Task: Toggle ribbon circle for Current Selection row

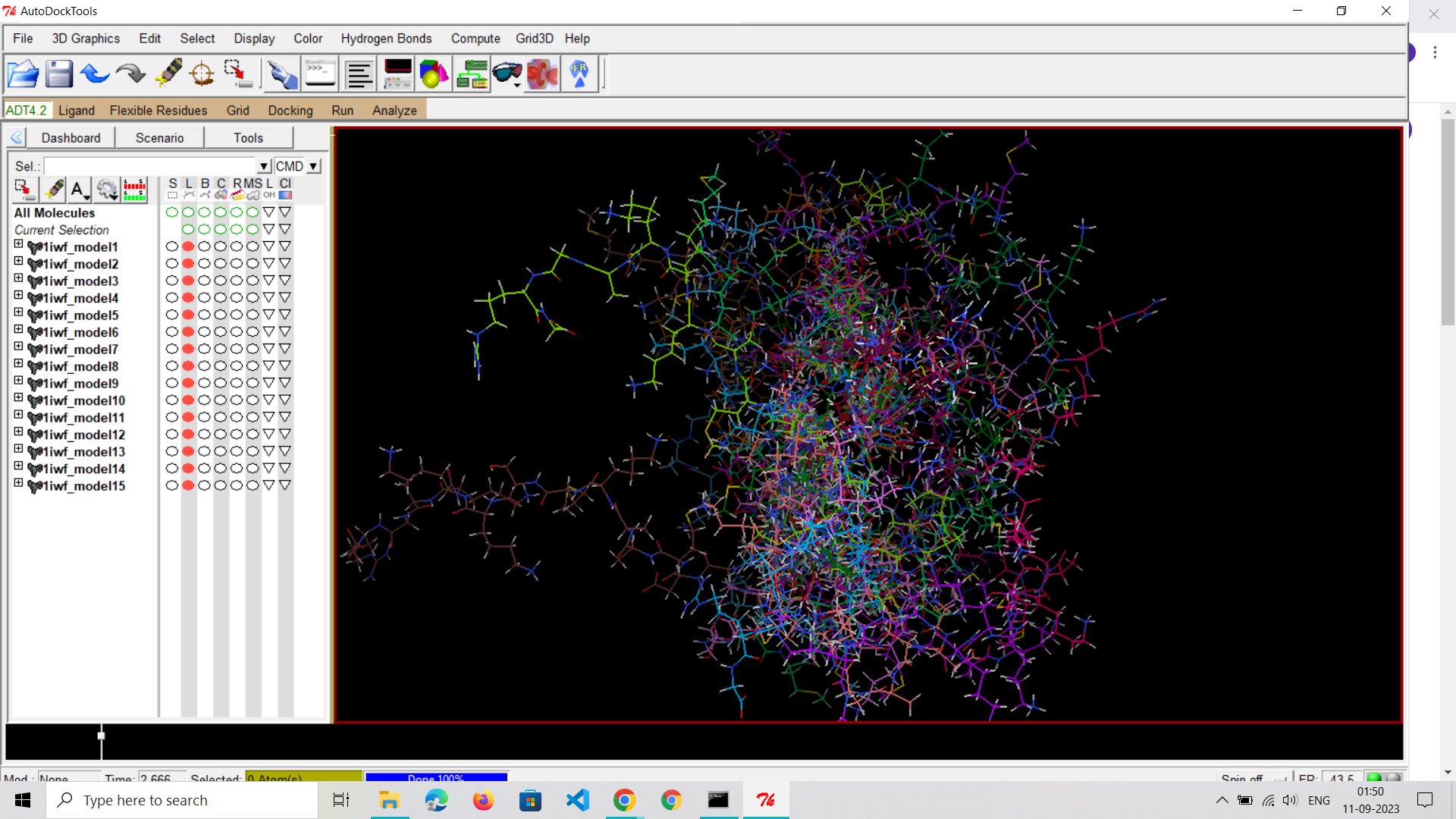Action: (237, 229)
